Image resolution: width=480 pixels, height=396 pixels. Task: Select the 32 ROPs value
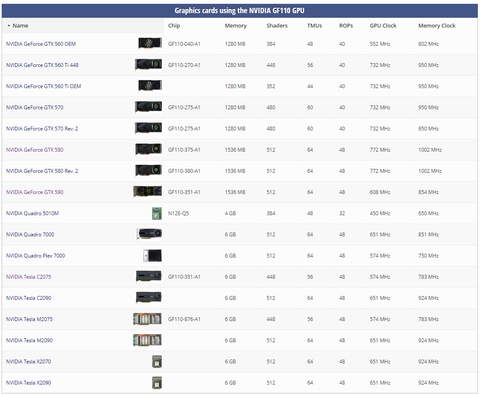(342, 213)
